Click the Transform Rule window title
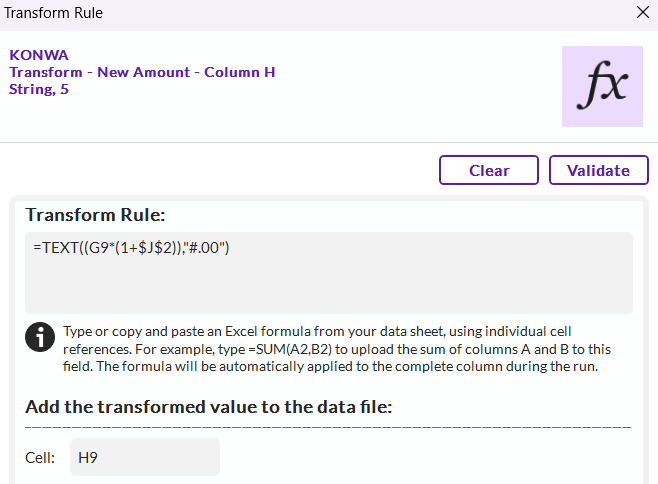 click(x=52, y=14)
